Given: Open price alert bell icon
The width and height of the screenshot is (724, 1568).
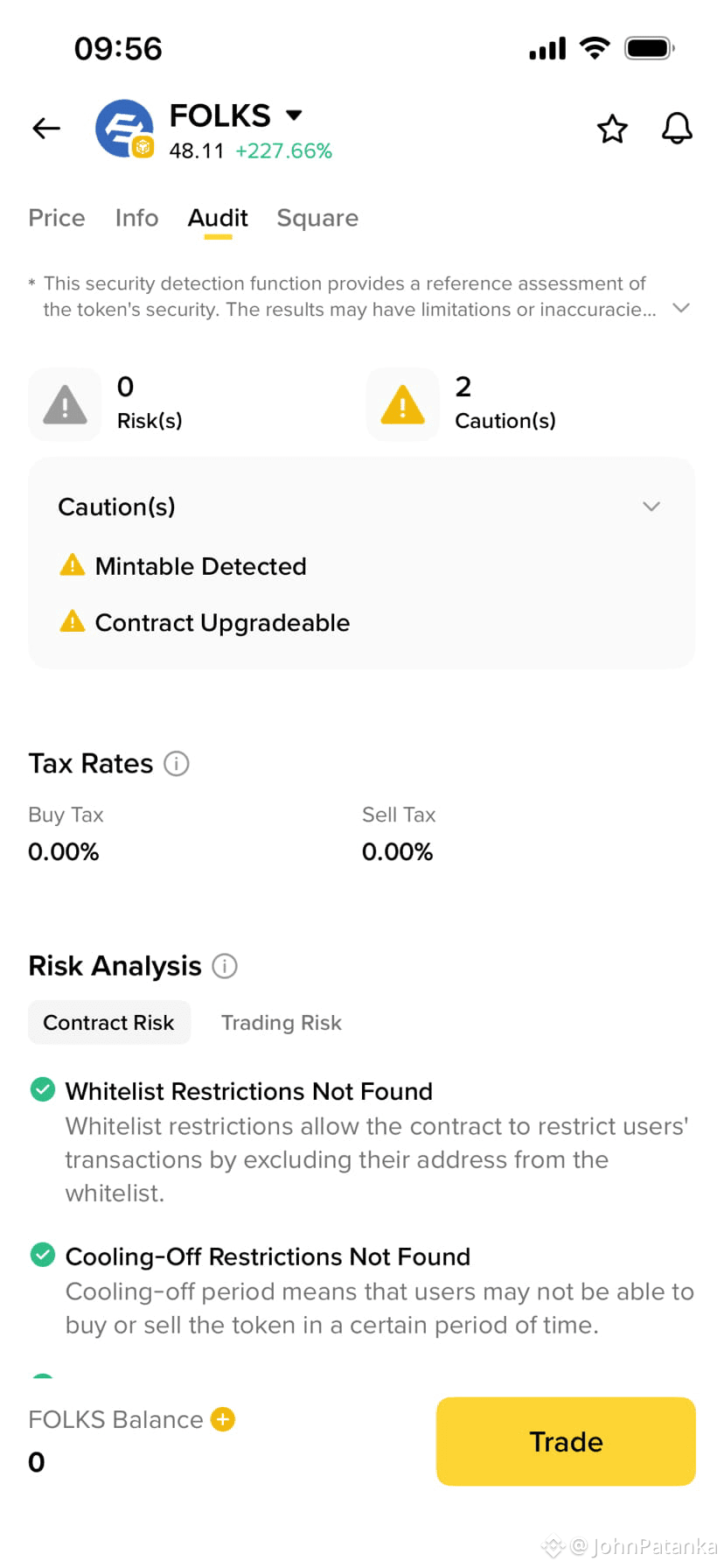Looking at the screenshot, I should 677,129.
